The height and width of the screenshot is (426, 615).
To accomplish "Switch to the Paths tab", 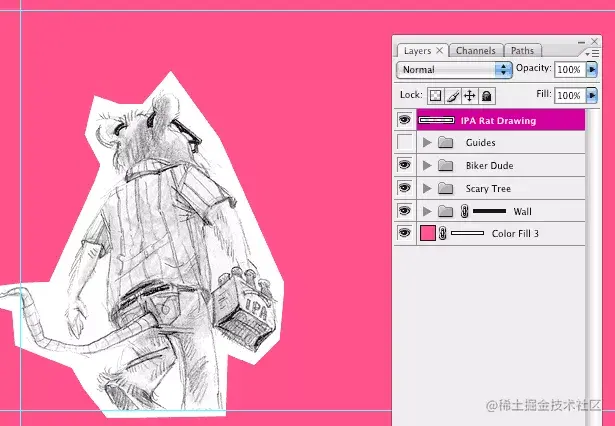I will 522,51.
